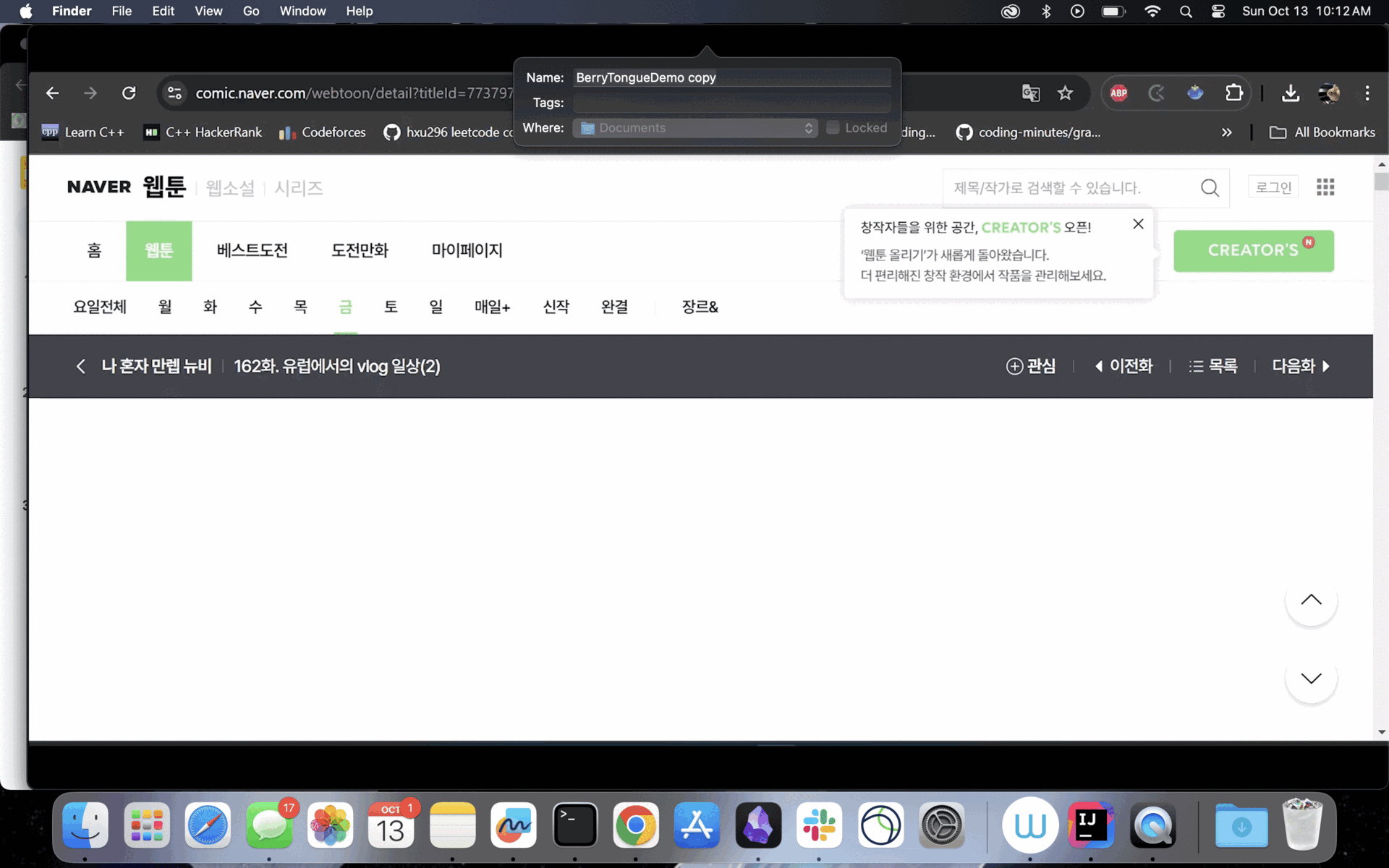Open the Where Documents dropdown
This screenshot has height=868, width=1389.
point(696,128)
